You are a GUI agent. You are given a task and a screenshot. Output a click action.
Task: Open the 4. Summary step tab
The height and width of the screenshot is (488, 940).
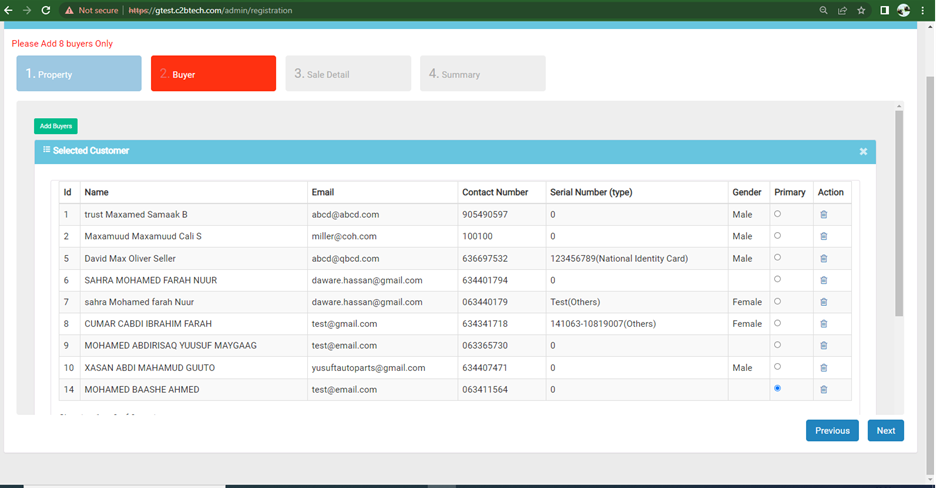(483, 74)
